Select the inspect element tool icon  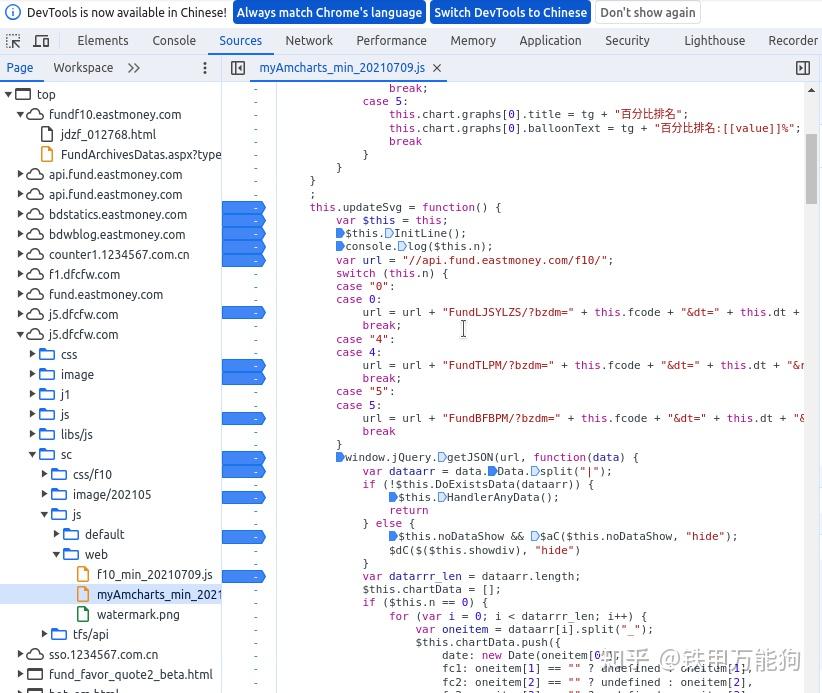[14, 40]
